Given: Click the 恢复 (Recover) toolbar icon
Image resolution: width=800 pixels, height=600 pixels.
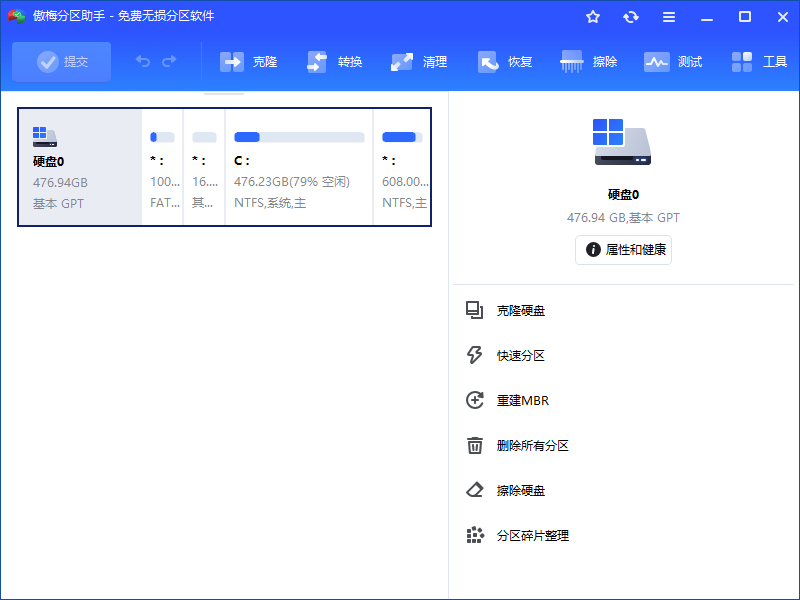Looking at the screenshot, I should coord(503,61).
